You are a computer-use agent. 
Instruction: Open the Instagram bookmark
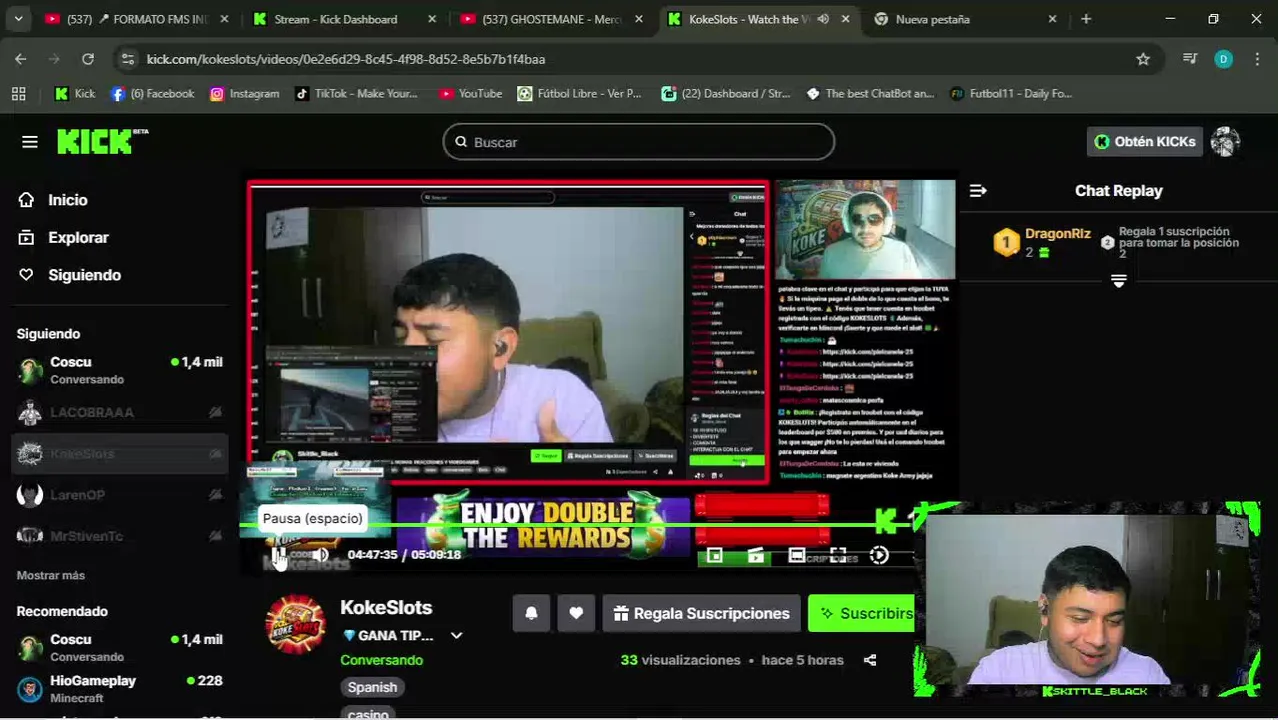pyautogui.click(x=244, y=93)
